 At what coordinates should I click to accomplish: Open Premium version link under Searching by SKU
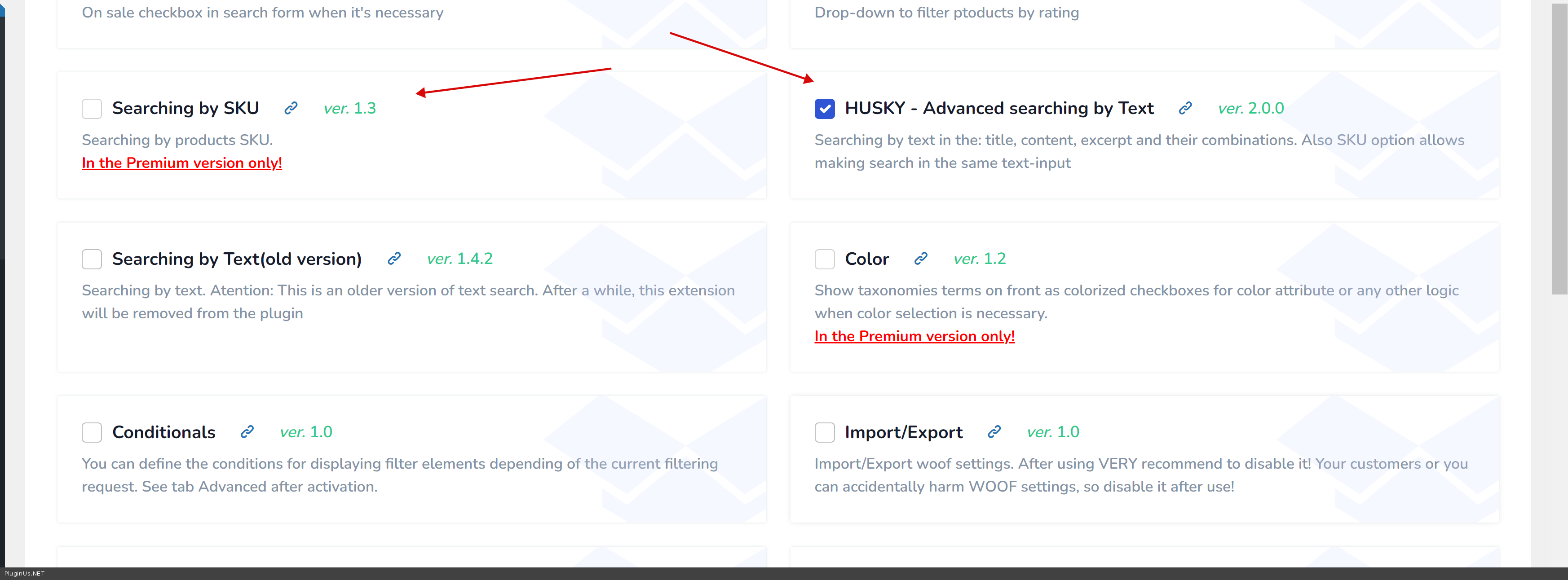pyautogui.click(x=181, y=163)
